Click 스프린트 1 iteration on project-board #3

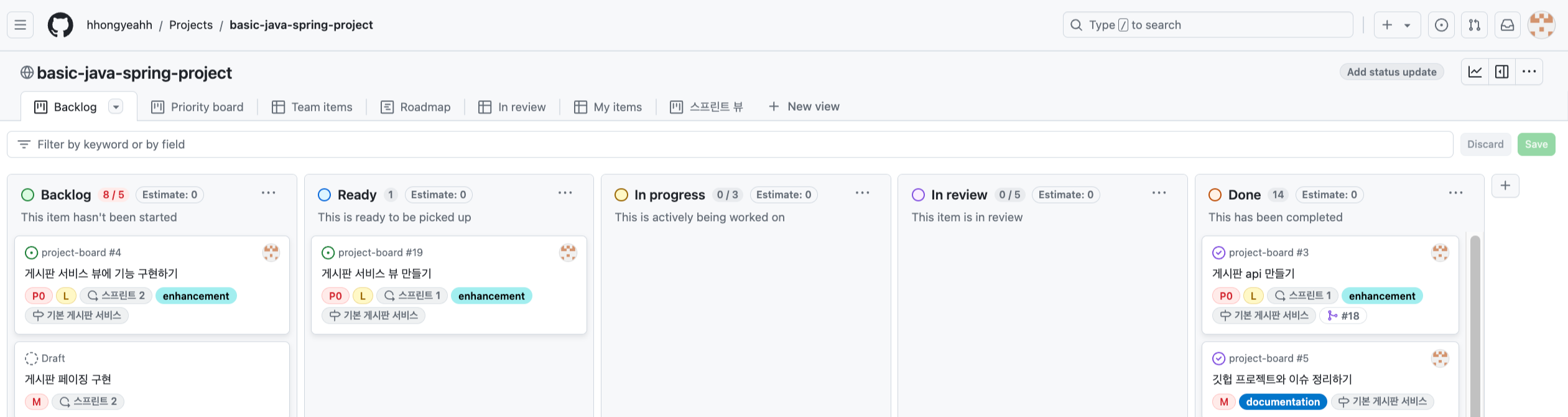(1302, 296)
